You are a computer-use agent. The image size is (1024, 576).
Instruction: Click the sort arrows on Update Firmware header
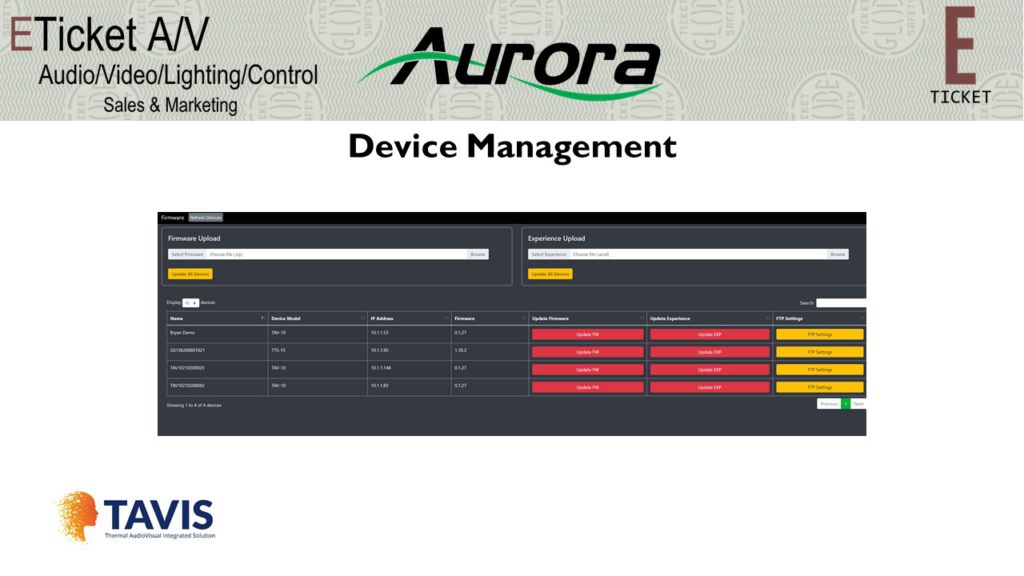[642, 318]
